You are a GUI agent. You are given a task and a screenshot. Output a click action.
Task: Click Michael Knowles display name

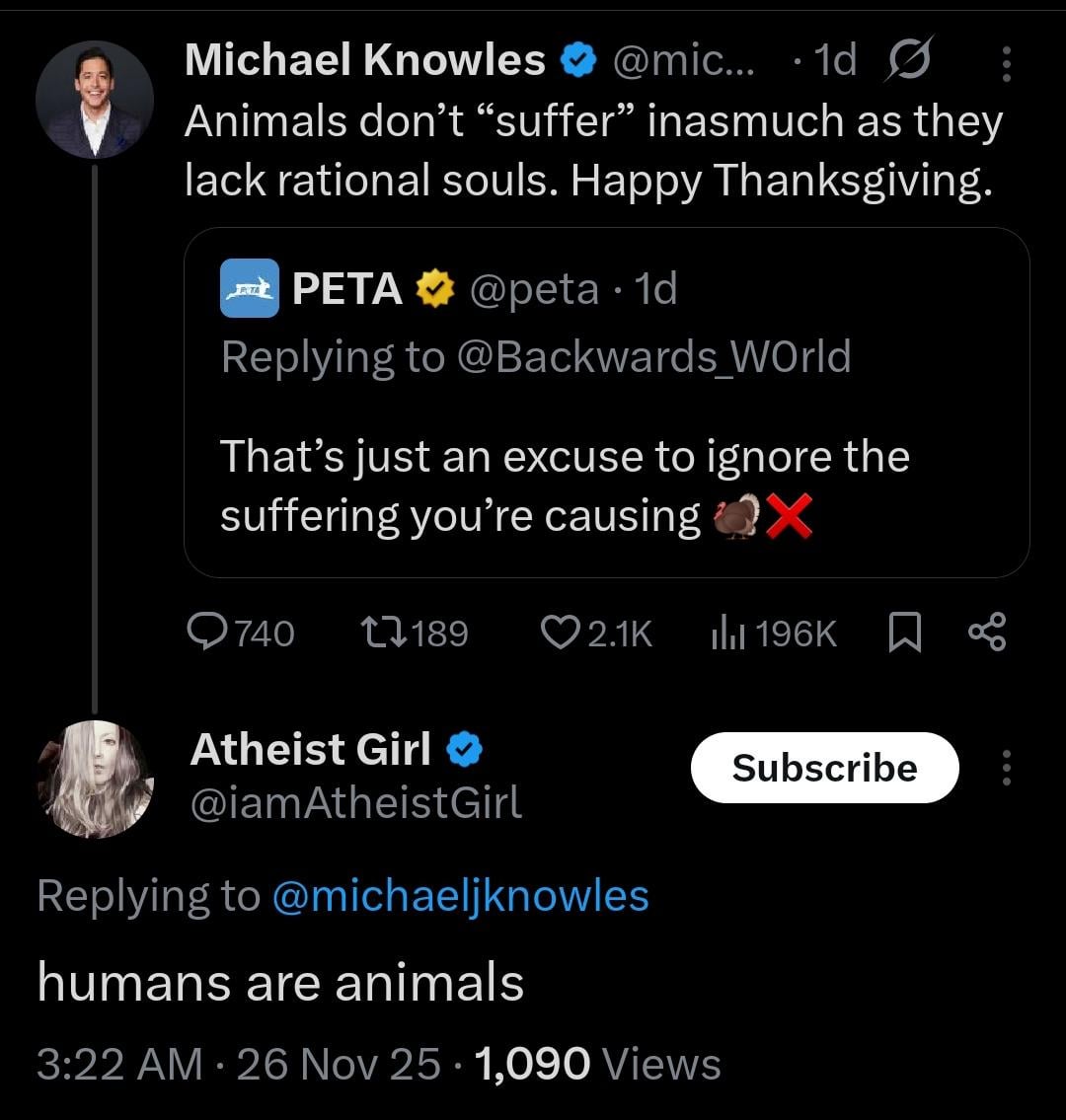(364, 61)
